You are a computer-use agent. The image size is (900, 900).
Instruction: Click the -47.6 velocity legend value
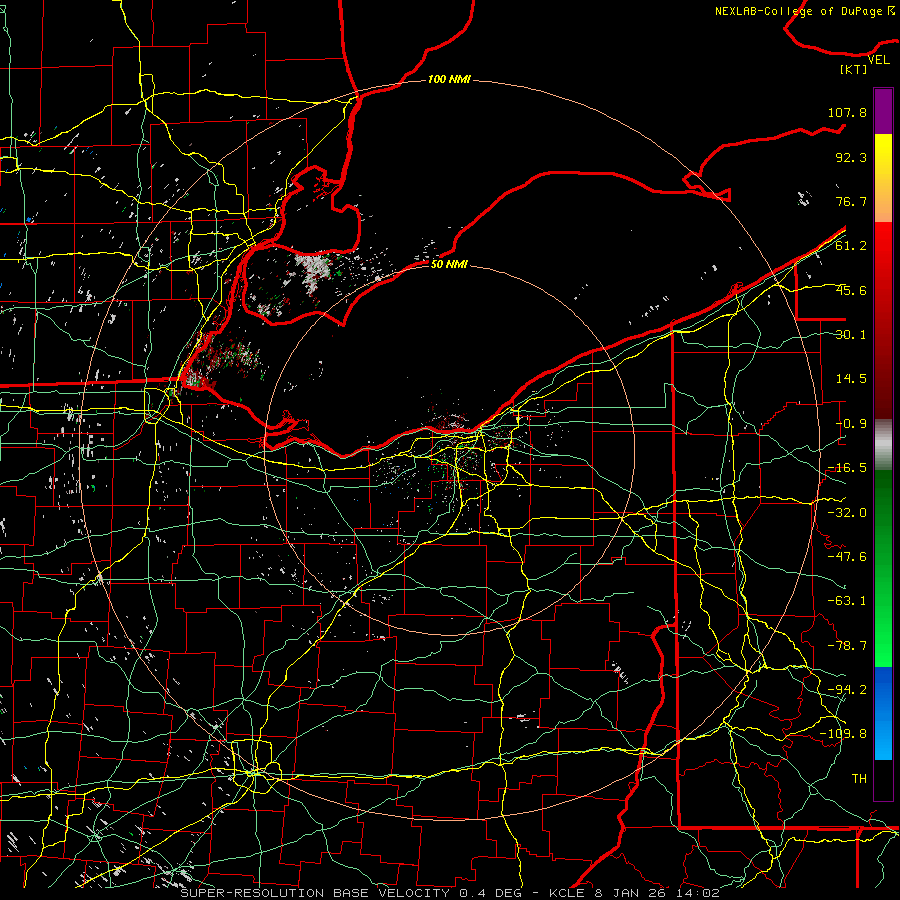click(847, 557)
